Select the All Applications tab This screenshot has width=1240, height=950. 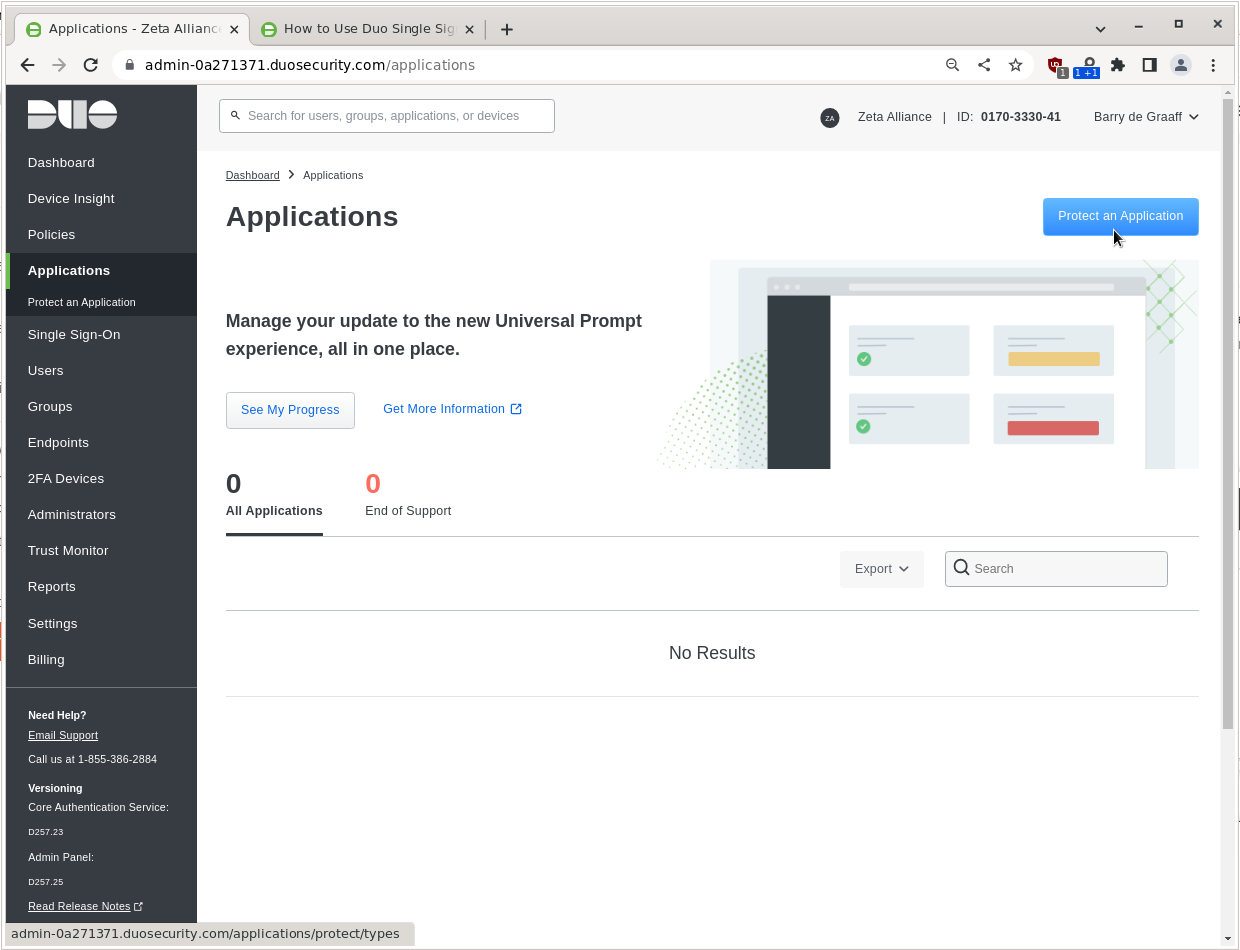(274, 496)
